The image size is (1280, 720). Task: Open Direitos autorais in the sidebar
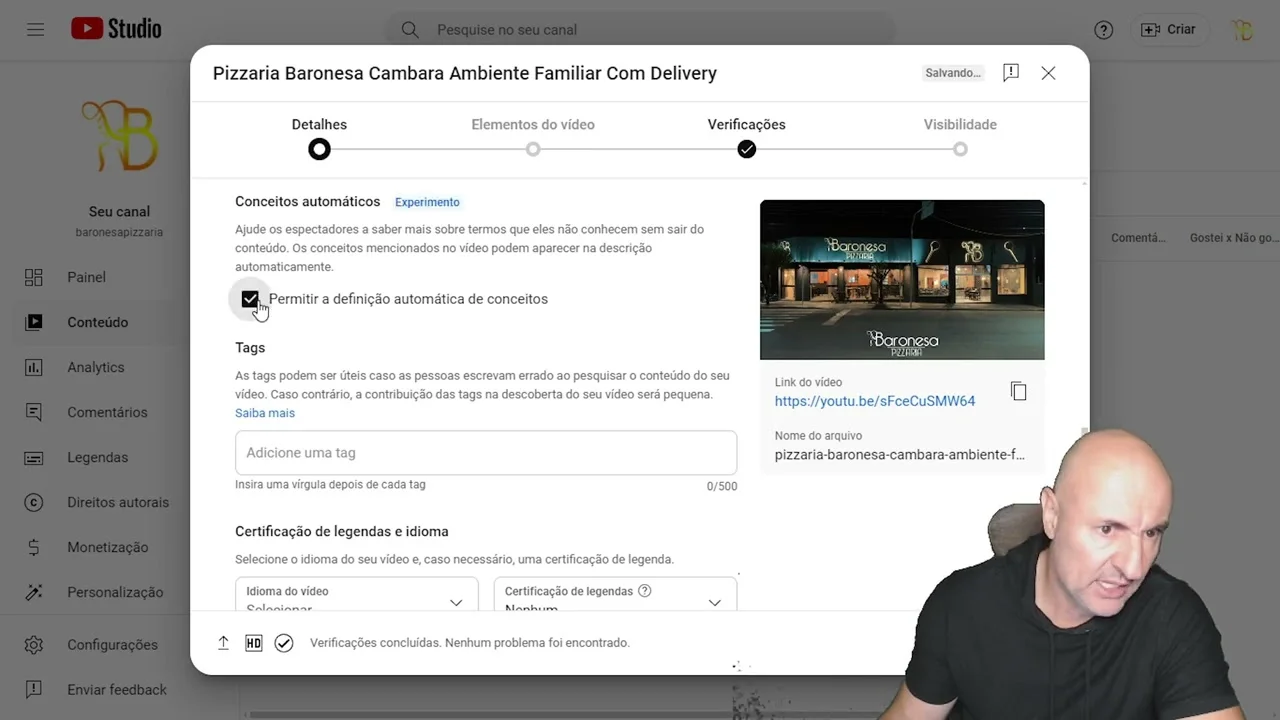pos(119,502)
